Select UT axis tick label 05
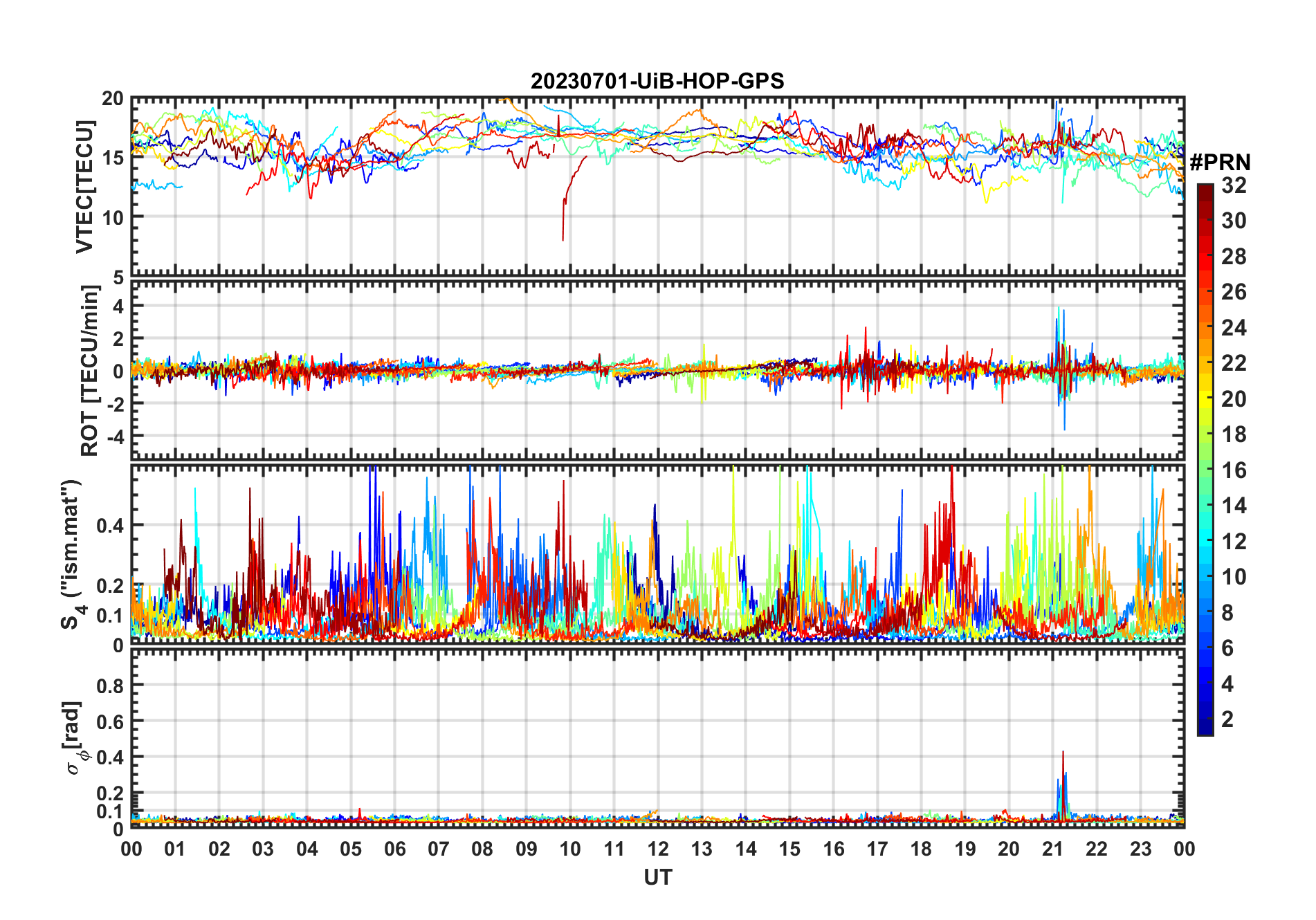 point(351,849)
